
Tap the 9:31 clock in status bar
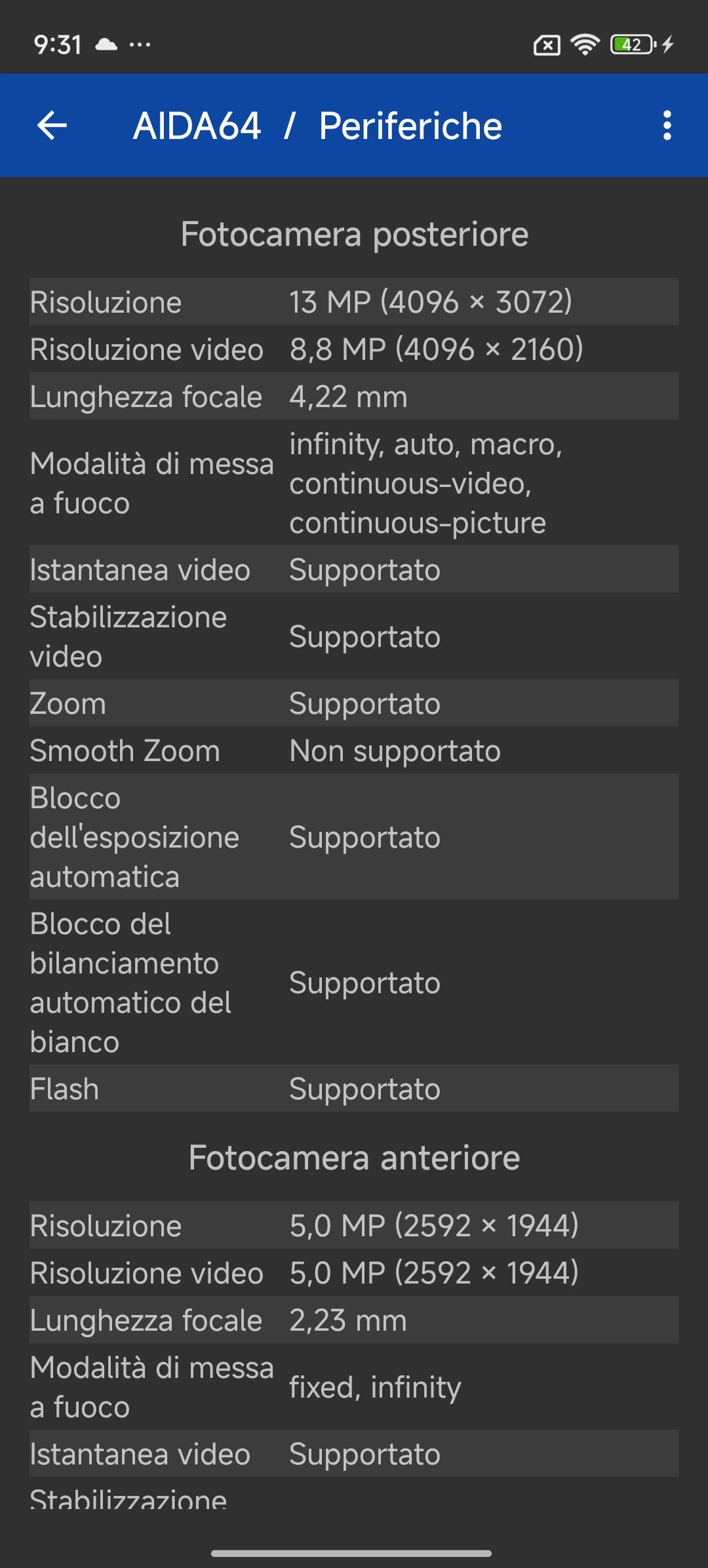[58, 45]
